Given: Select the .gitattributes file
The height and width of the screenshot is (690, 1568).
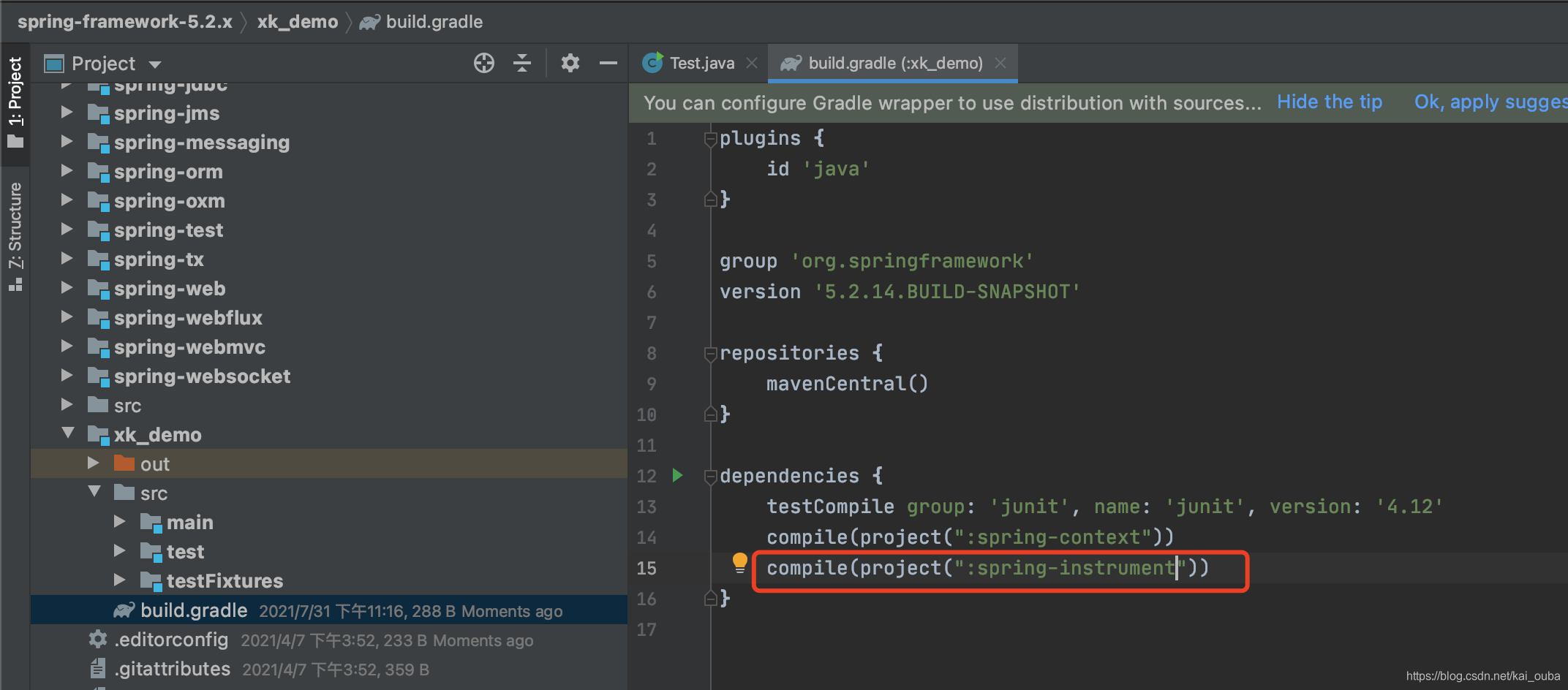Looking at the screenshot, I should pos(329,669).
